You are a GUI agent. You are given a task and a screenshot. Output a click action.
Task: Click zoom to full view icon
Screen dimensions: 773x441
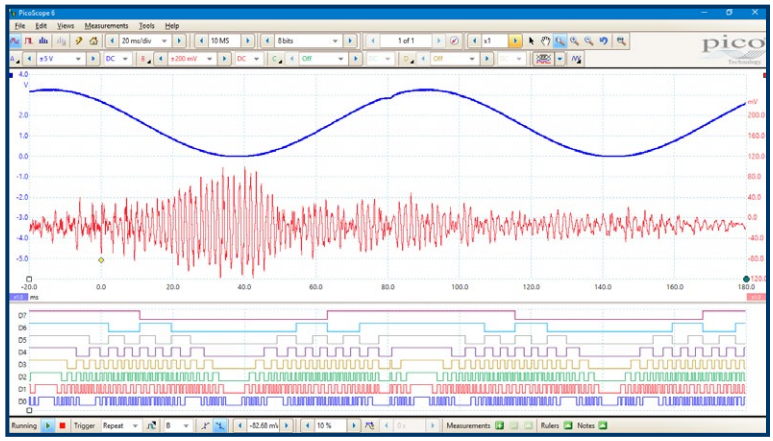621,41
